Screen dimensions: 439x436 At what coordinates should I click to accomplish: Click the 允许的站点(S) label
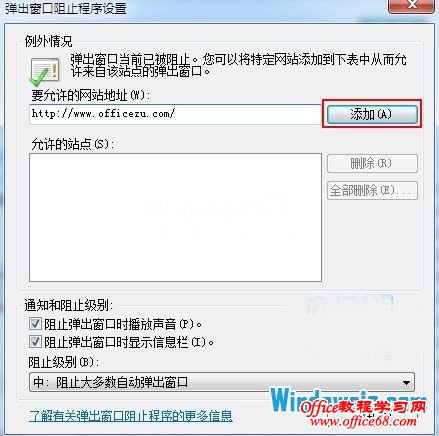73,144
